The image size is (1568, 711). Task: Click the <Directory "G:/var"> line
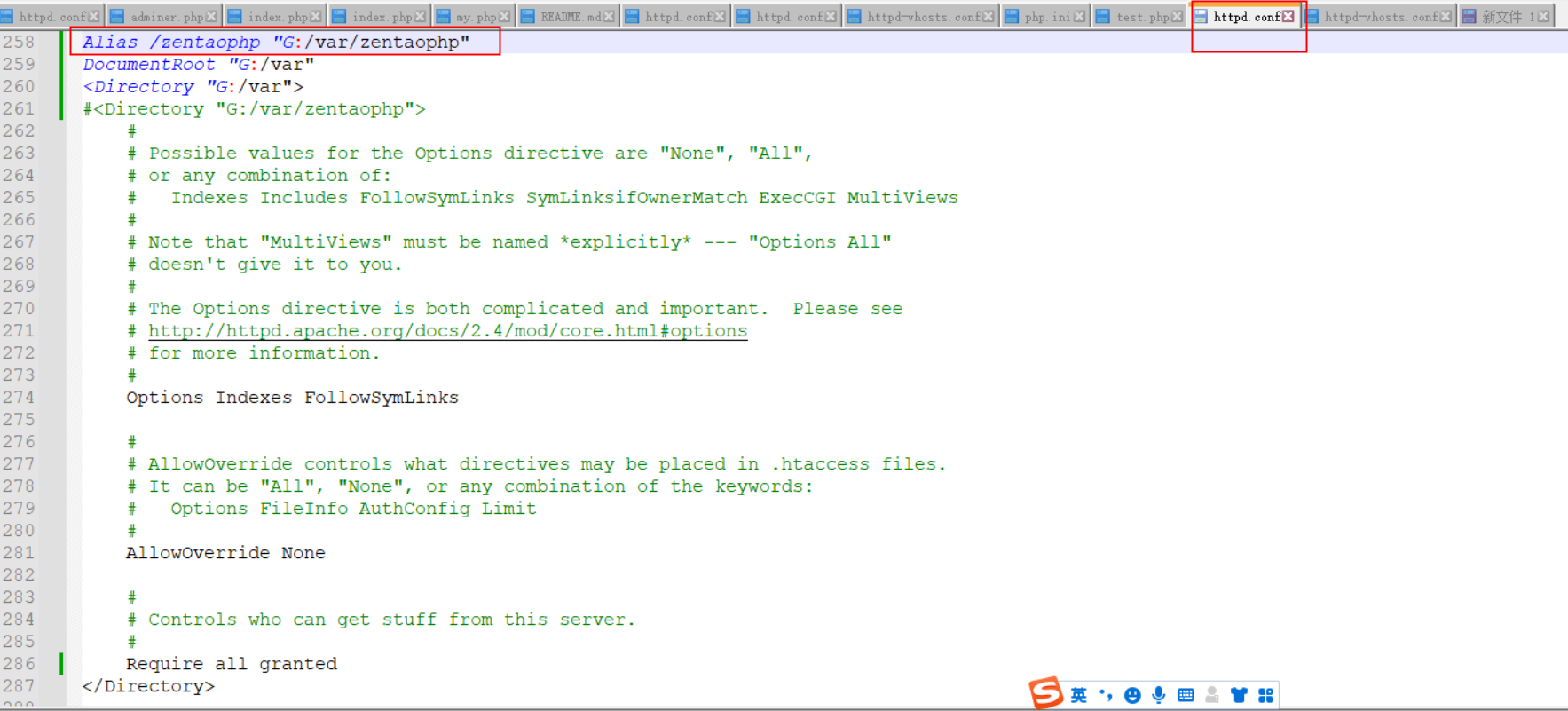[x=193, y=87]
